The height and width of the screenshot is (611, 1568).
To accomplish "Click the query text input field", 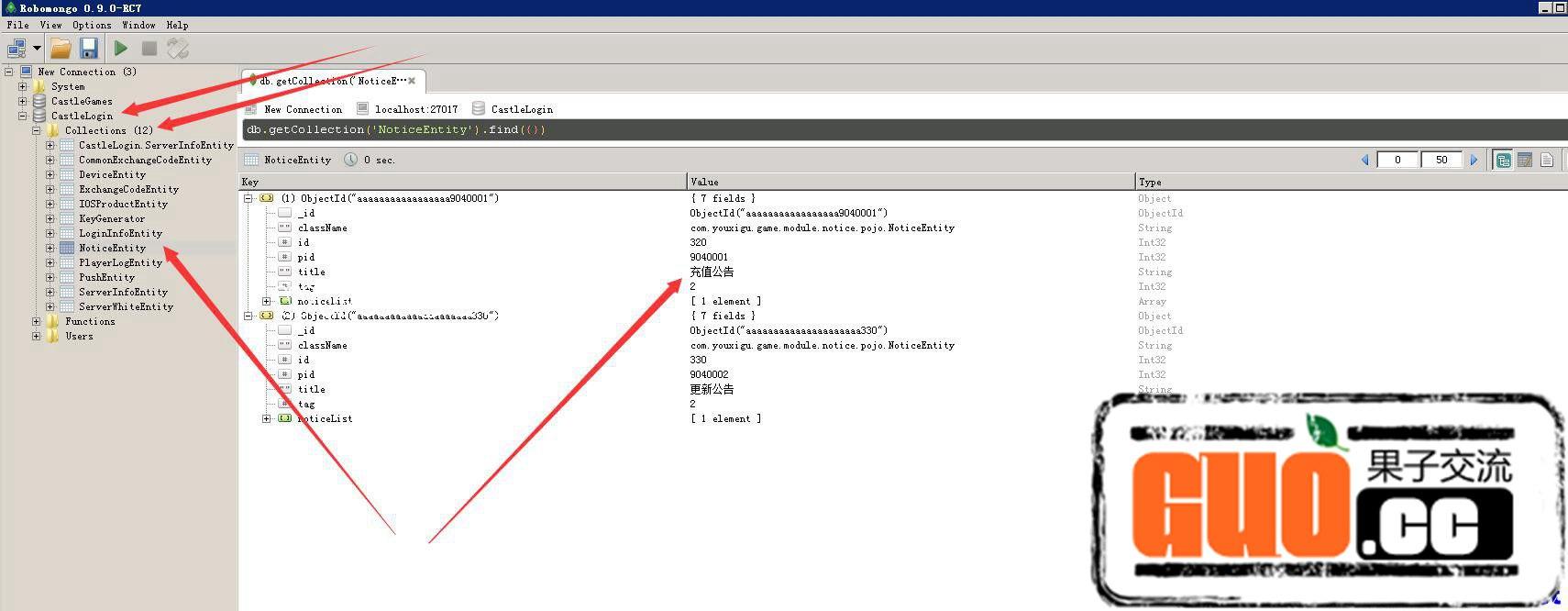I will pos(825,129).
